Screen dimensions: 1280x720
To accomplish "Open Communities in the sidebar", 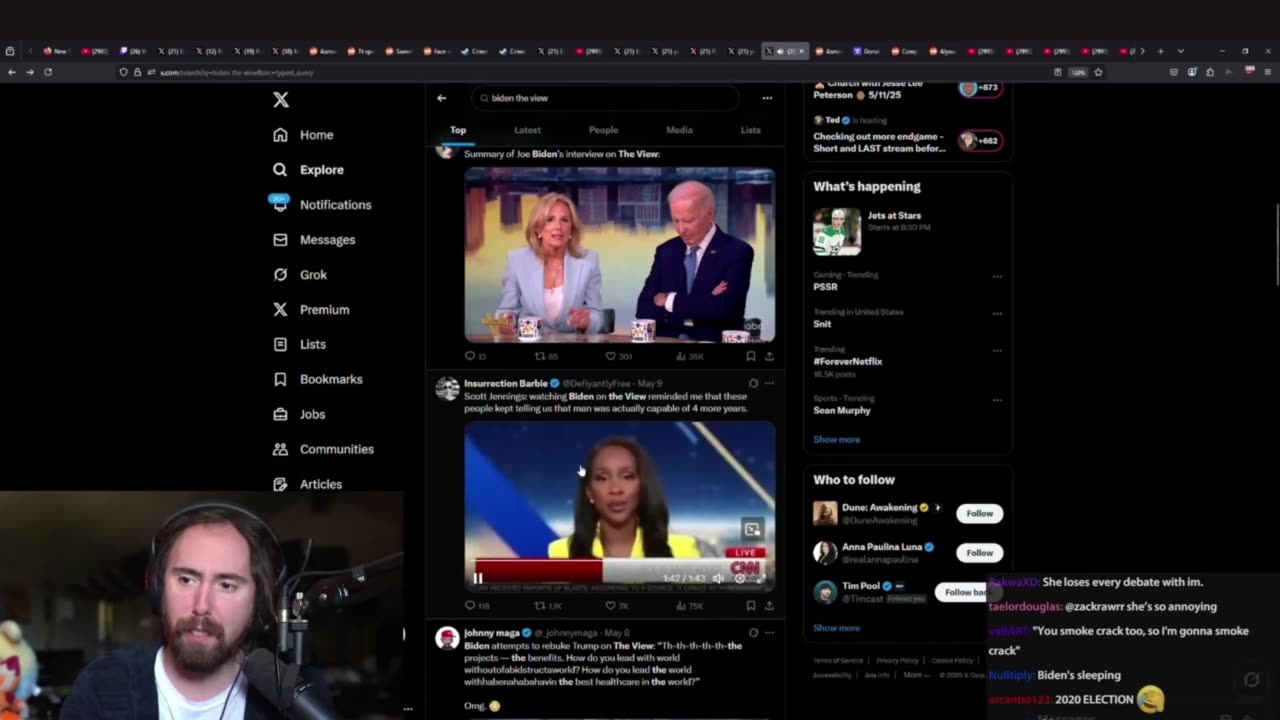I will (x=323, y=449).
